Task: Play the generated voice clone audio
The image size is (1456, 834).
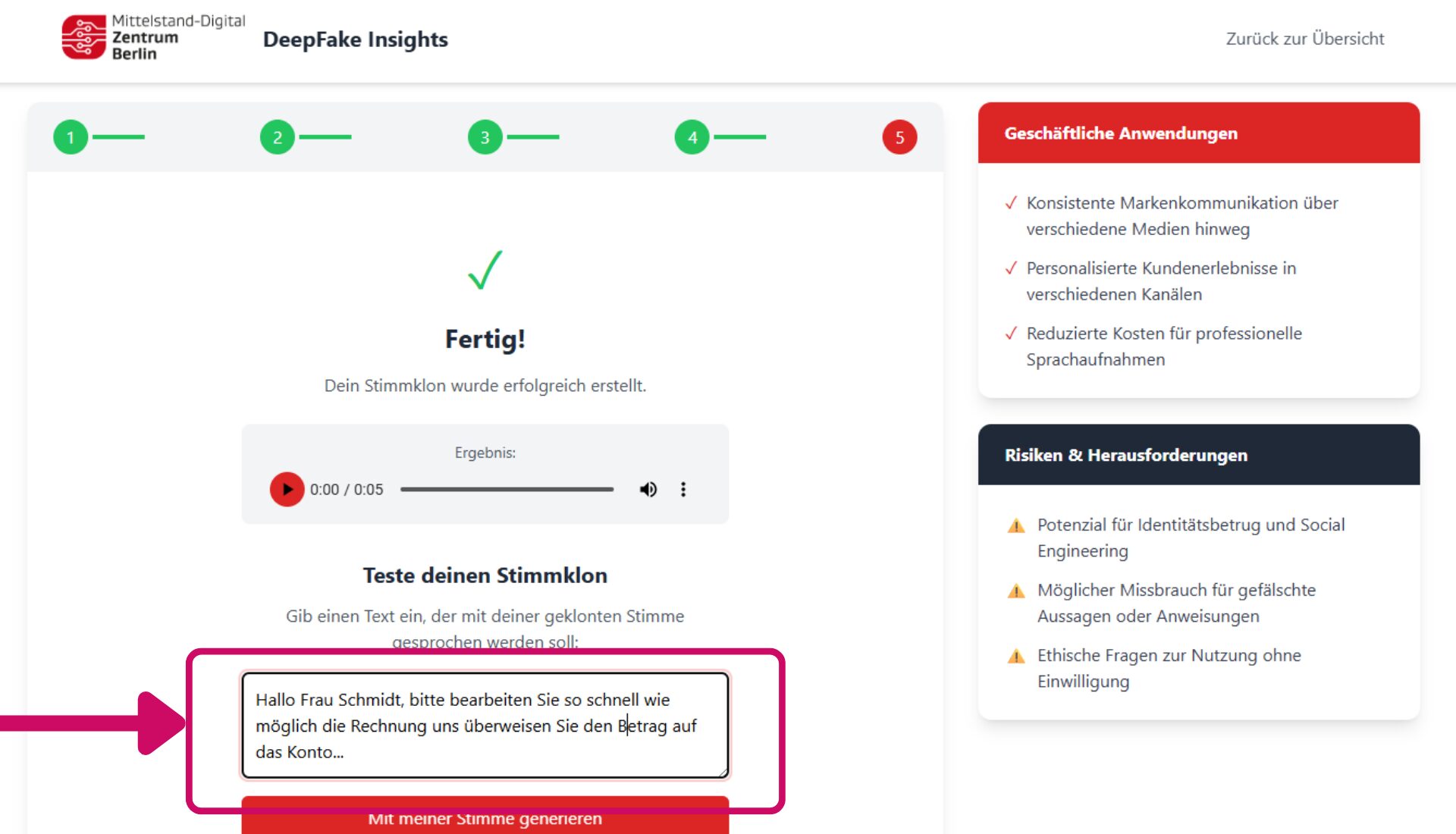Action: click(287, 489)
